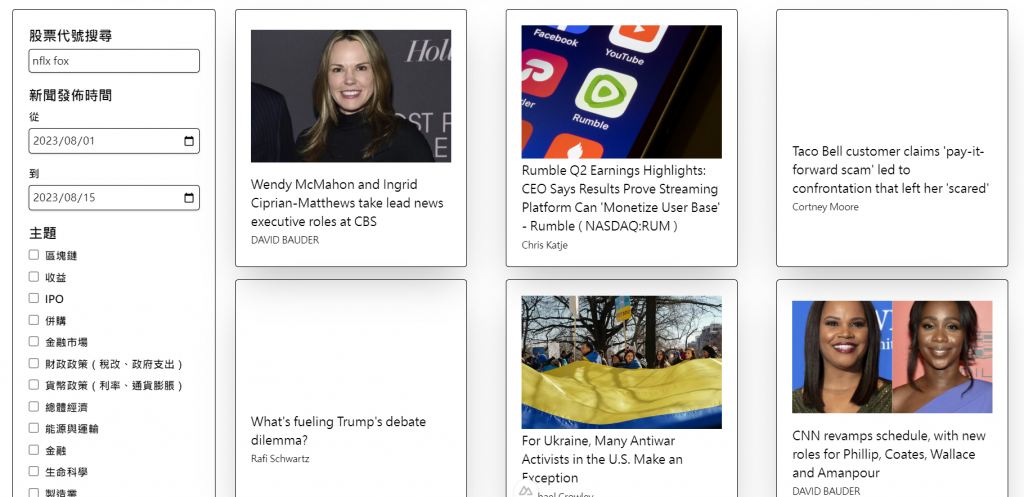Open calendar picker for the 到 end date
Image resolution: width=1024 pixels, height=497 pixels.
189,198
